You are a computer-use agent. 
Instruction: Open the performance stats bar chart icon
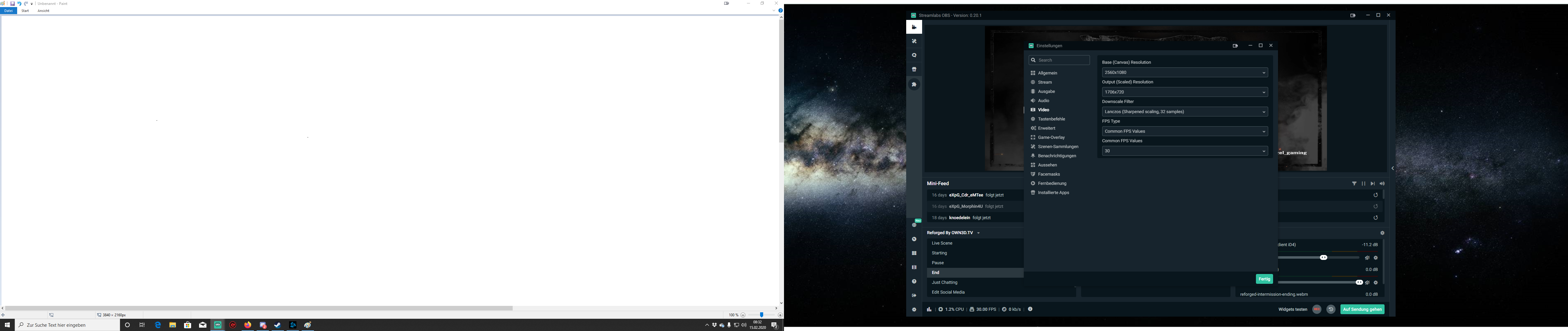tap(929, 310)
